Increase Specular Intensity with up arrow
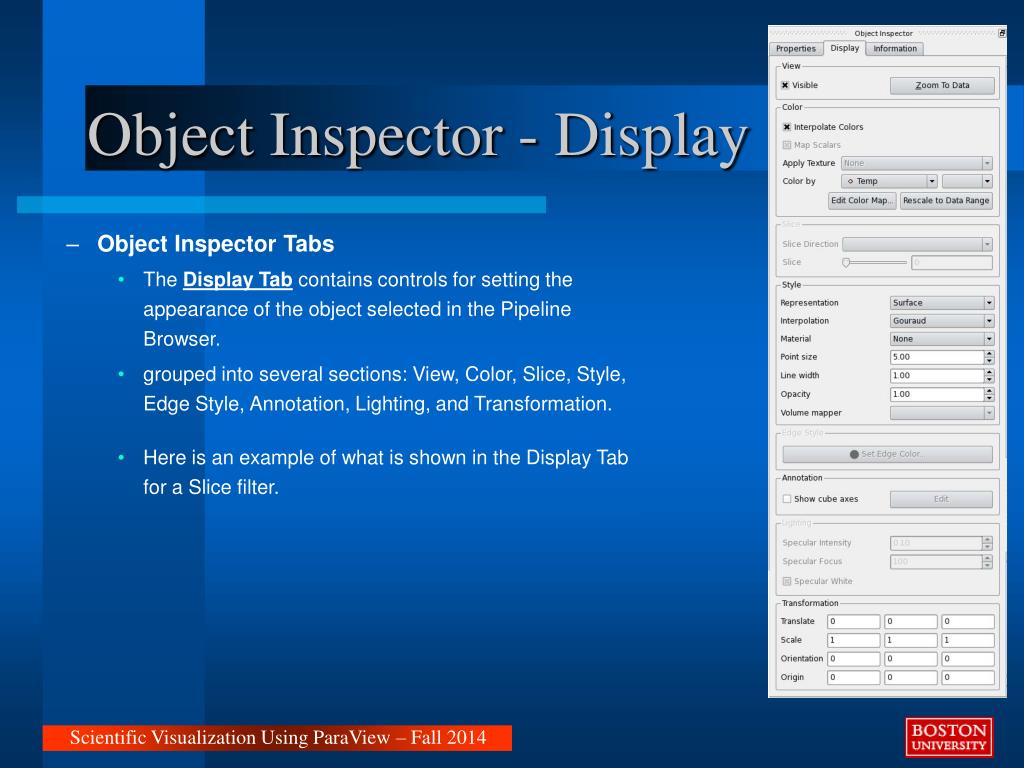Screen dimensions: 1024x768 [987, 539]
